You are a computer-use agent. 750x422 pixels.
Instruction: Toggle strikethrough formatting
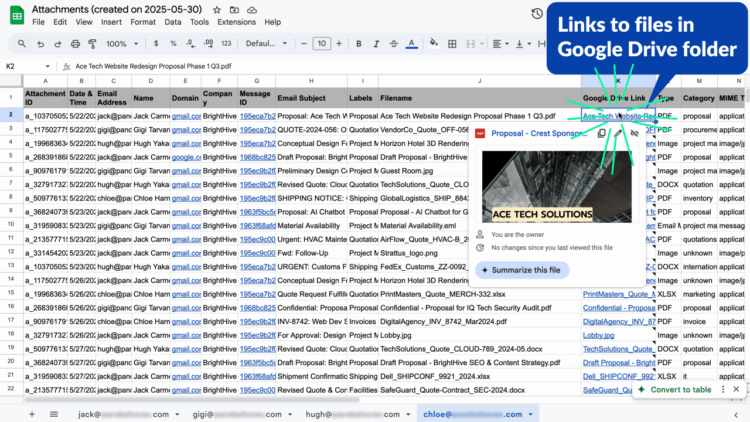click(394, 44)
